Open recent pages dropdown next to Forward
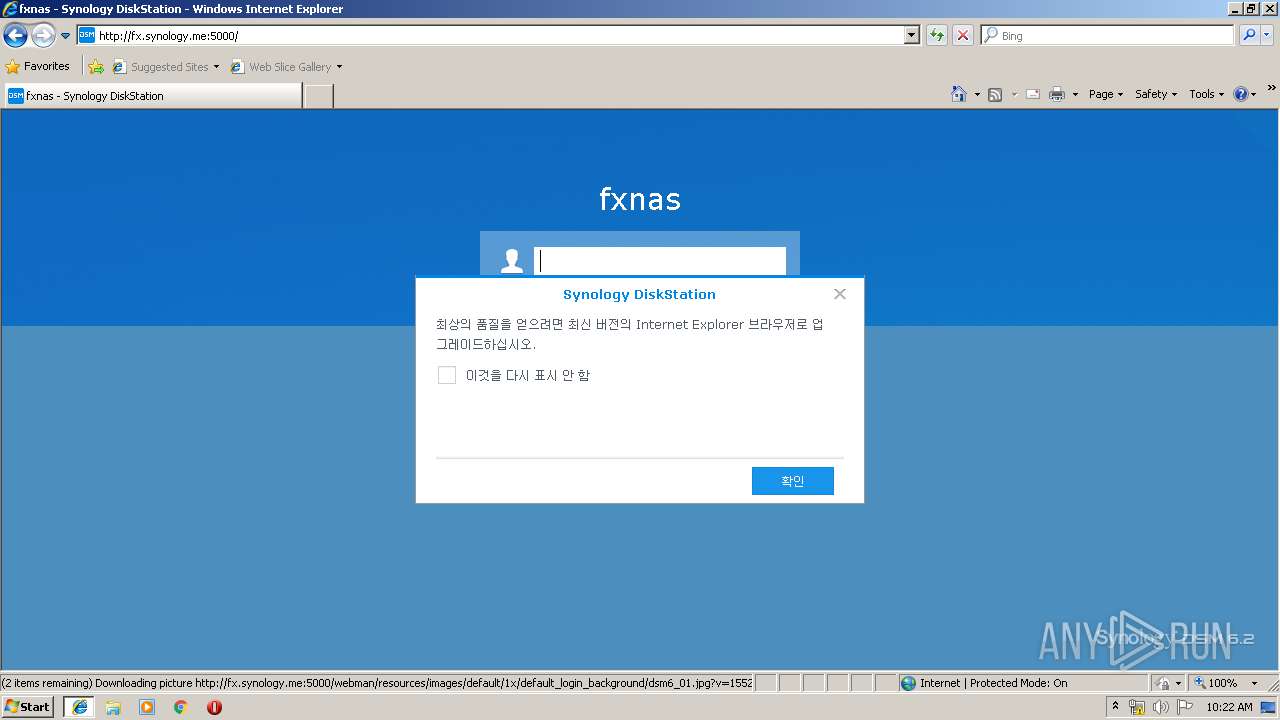Screen dimensions: 1280x720 click(65, 36)
